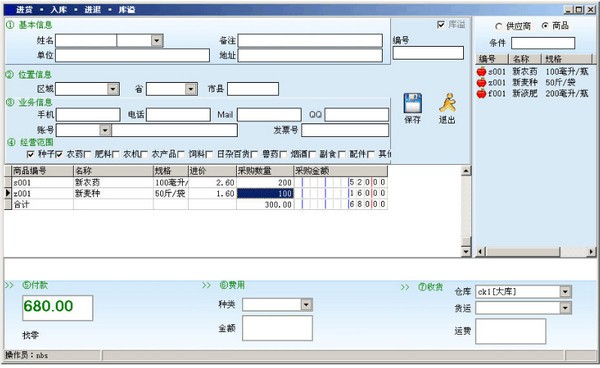Click the 姓名 input field
The height and width of the screenshot is (368, 600).
(86, 41)
